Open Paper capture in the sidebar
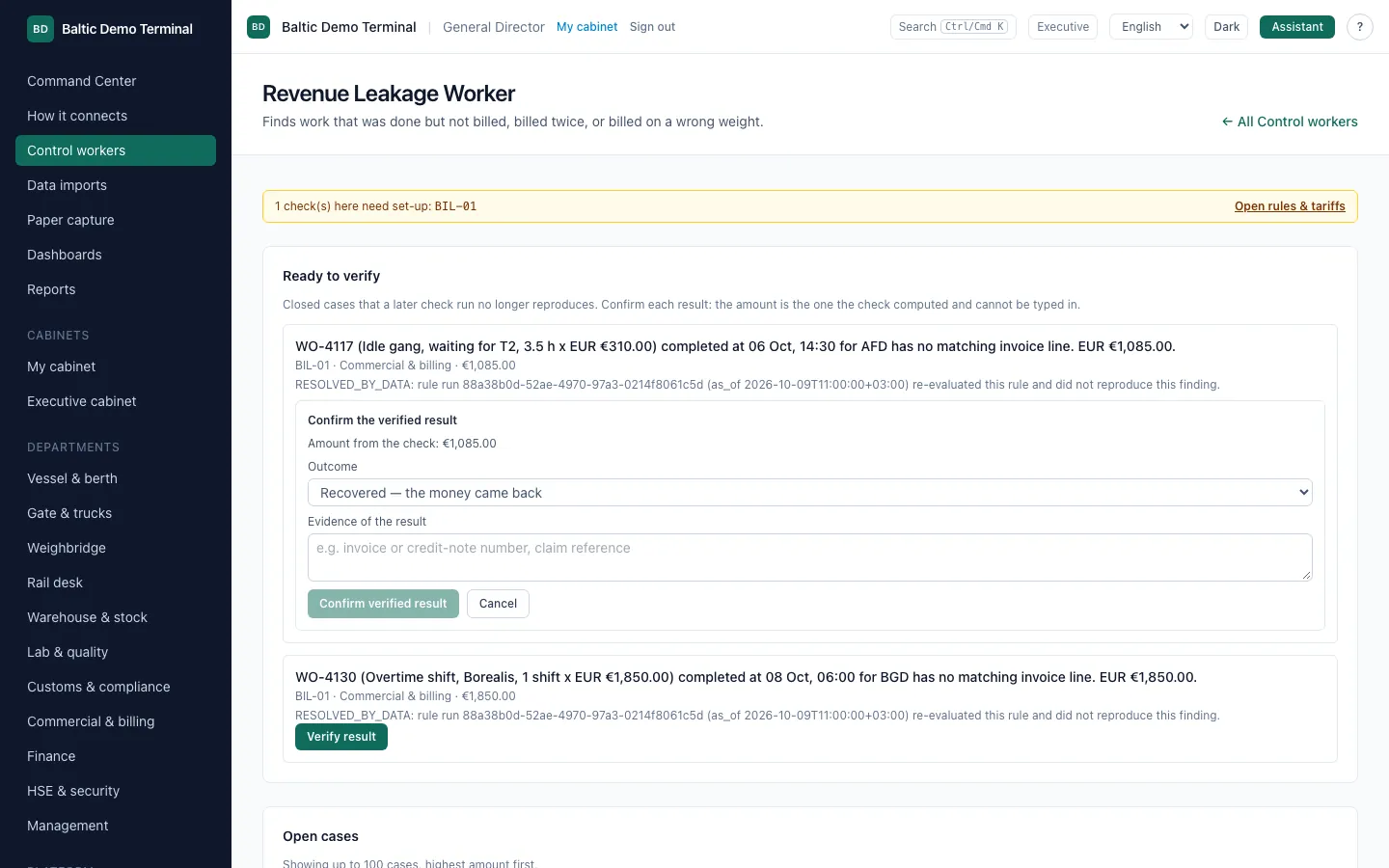1389x868 pixels. (x=116, y=220)
